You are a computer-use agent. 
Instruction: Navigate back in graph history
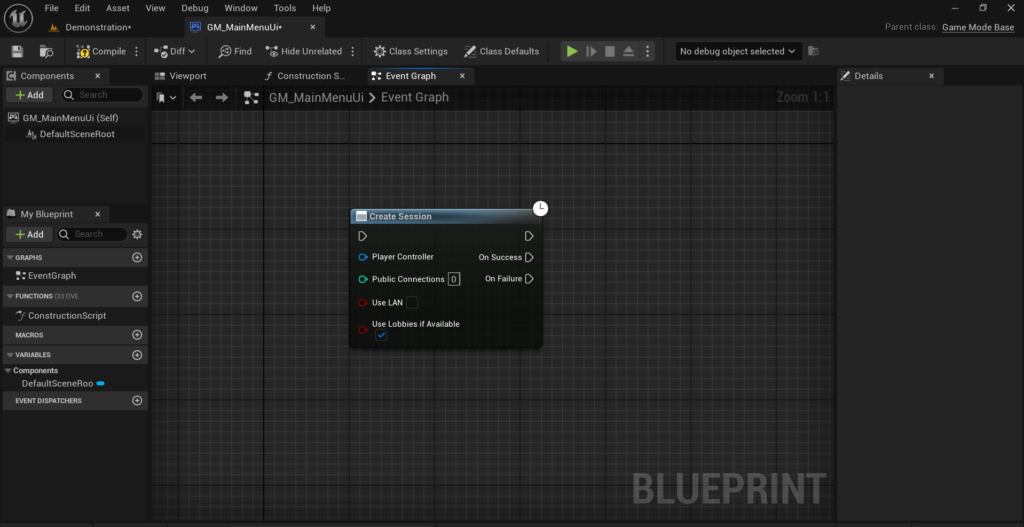tap(196, 97)
